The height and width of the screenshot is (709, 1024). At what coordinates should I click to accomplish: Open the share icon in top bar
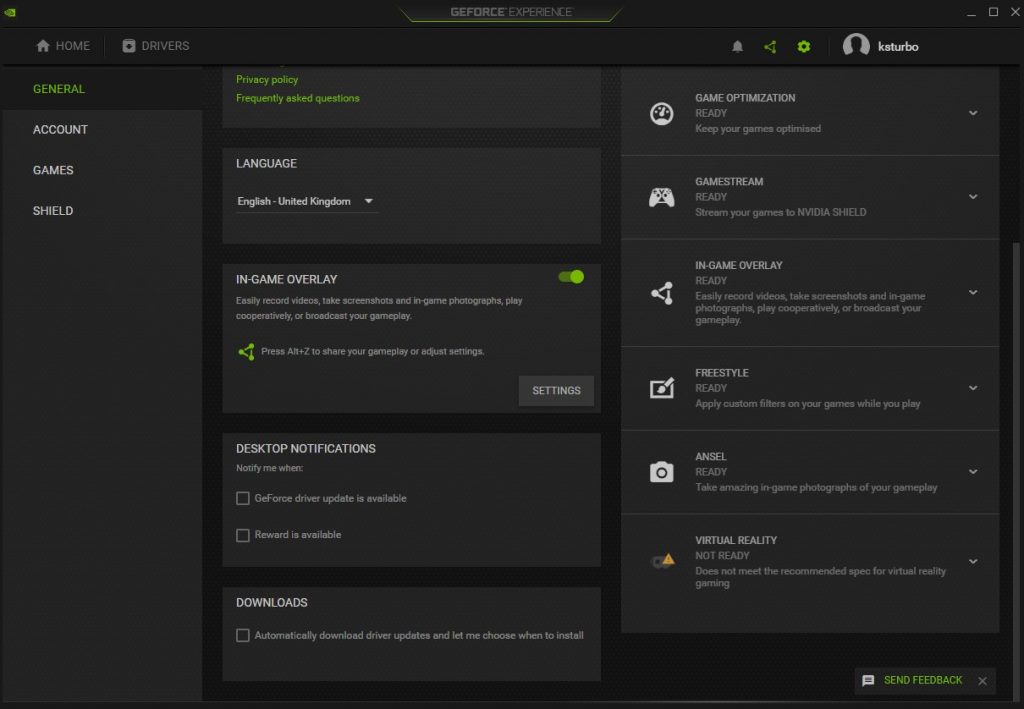770,46
